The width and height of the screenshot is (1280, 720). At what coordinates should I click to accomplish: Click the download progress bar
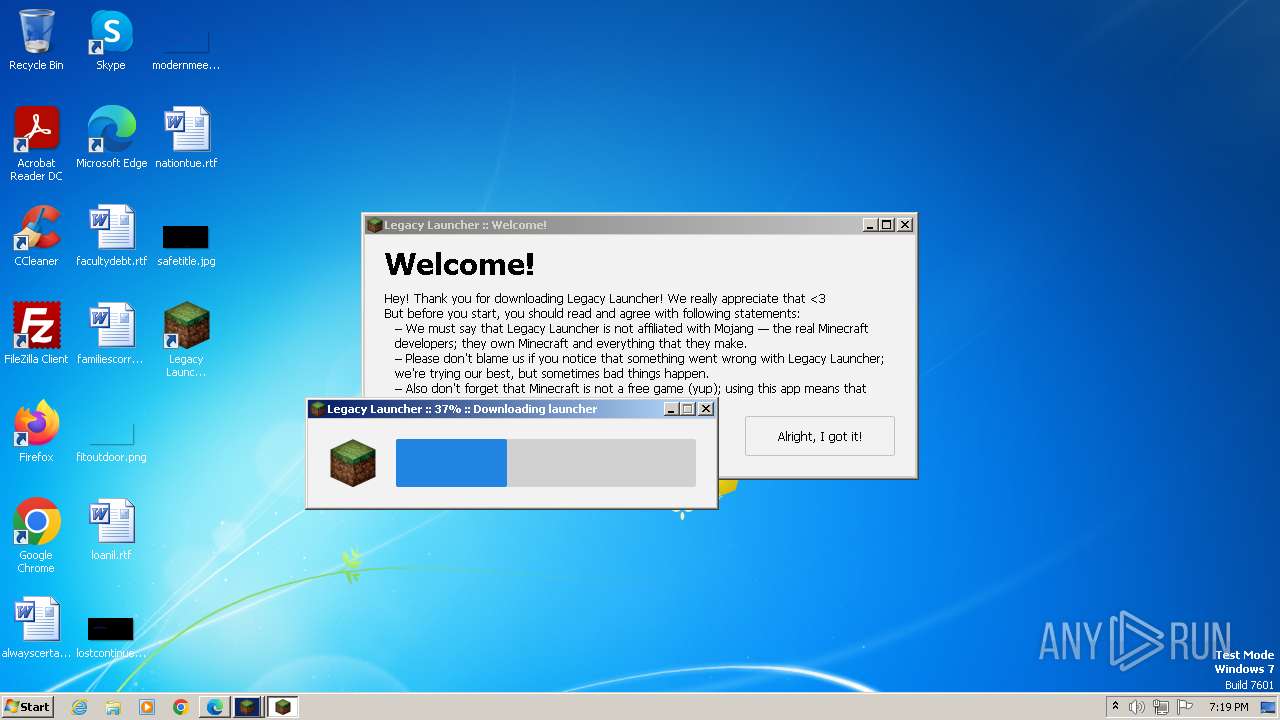[x=546, y=463]
